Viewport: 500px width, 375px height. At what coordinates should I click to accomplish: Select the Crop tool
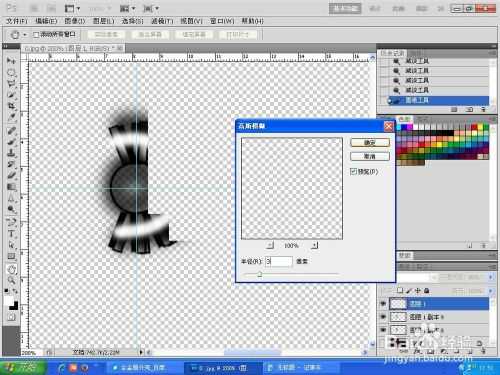coord(11,106)
